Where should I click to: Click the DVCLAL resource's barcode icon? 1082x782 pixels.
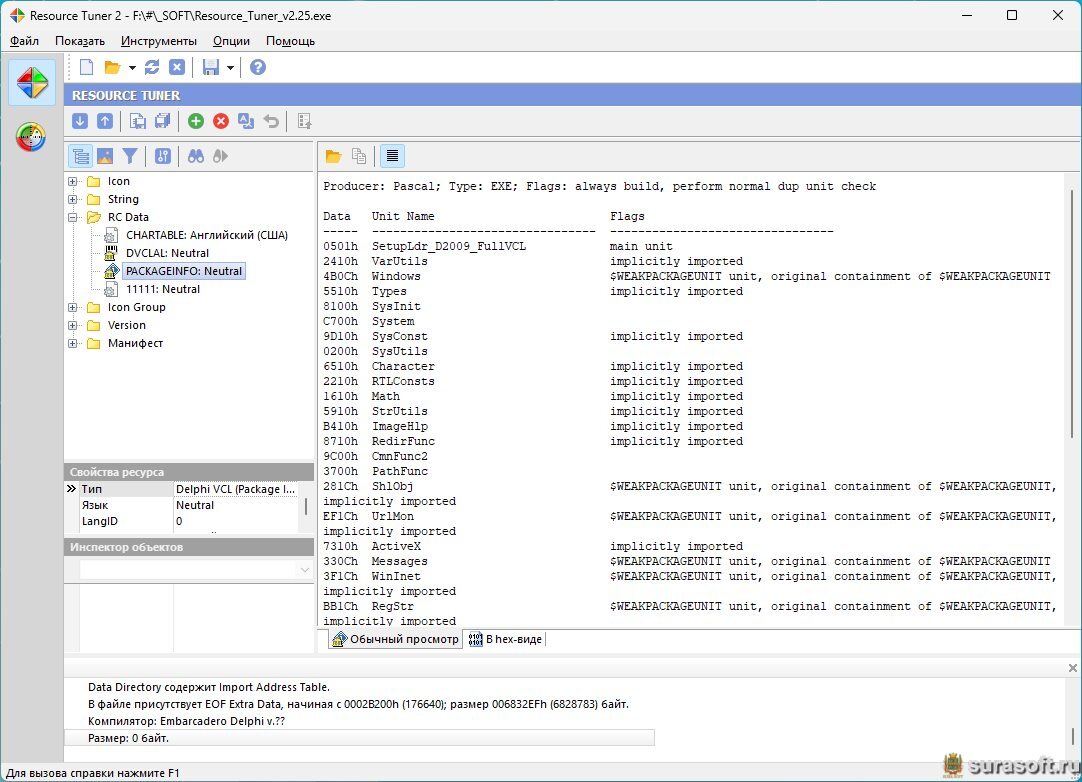[110, 253]
